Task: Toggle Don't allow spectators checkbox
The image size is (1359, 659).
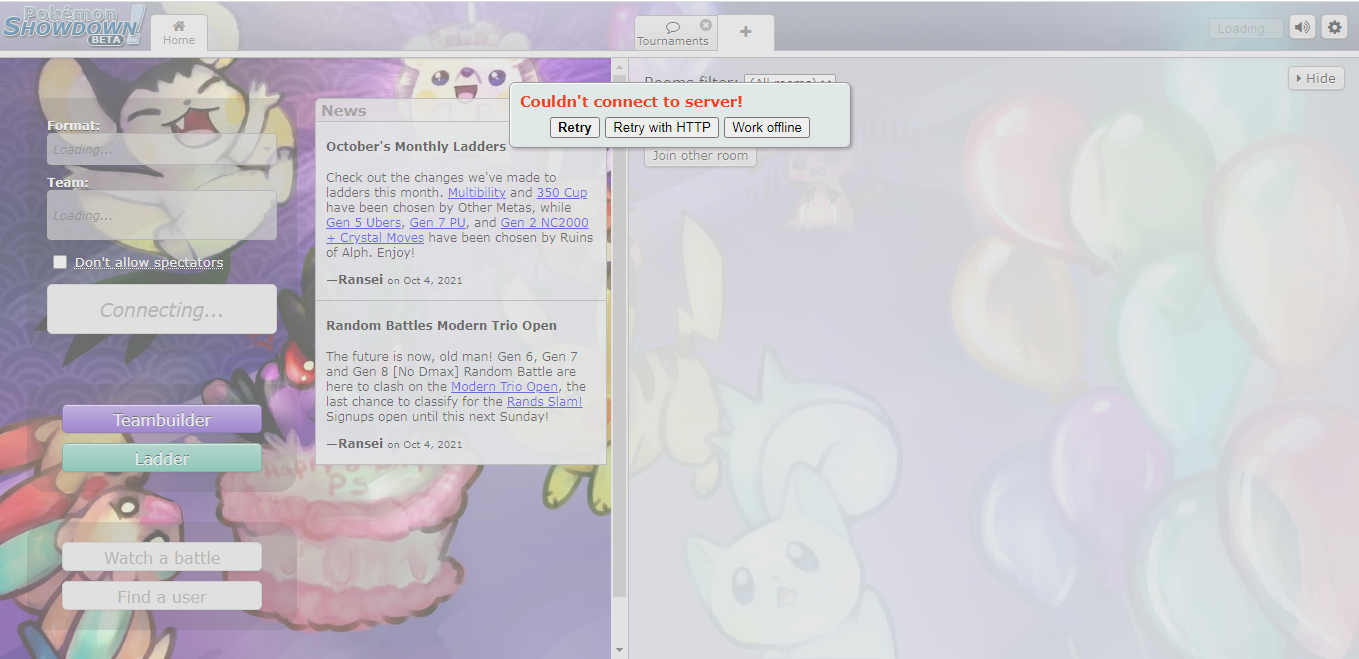Action: pos(60,262)
